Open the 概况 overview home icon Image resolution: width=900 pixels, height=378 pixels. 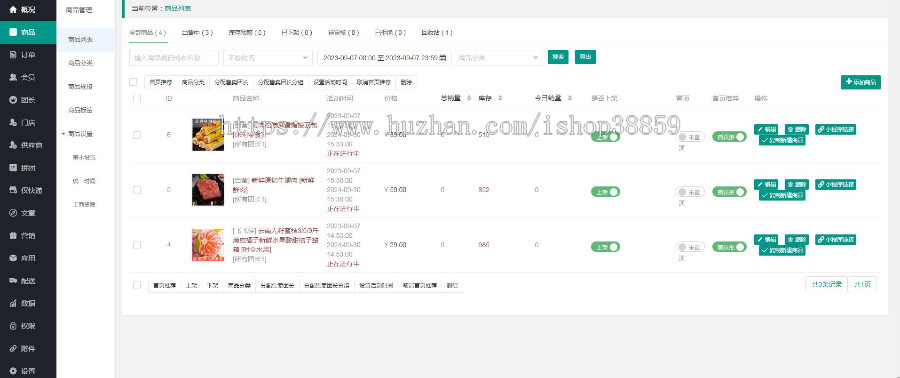point(13,10)
